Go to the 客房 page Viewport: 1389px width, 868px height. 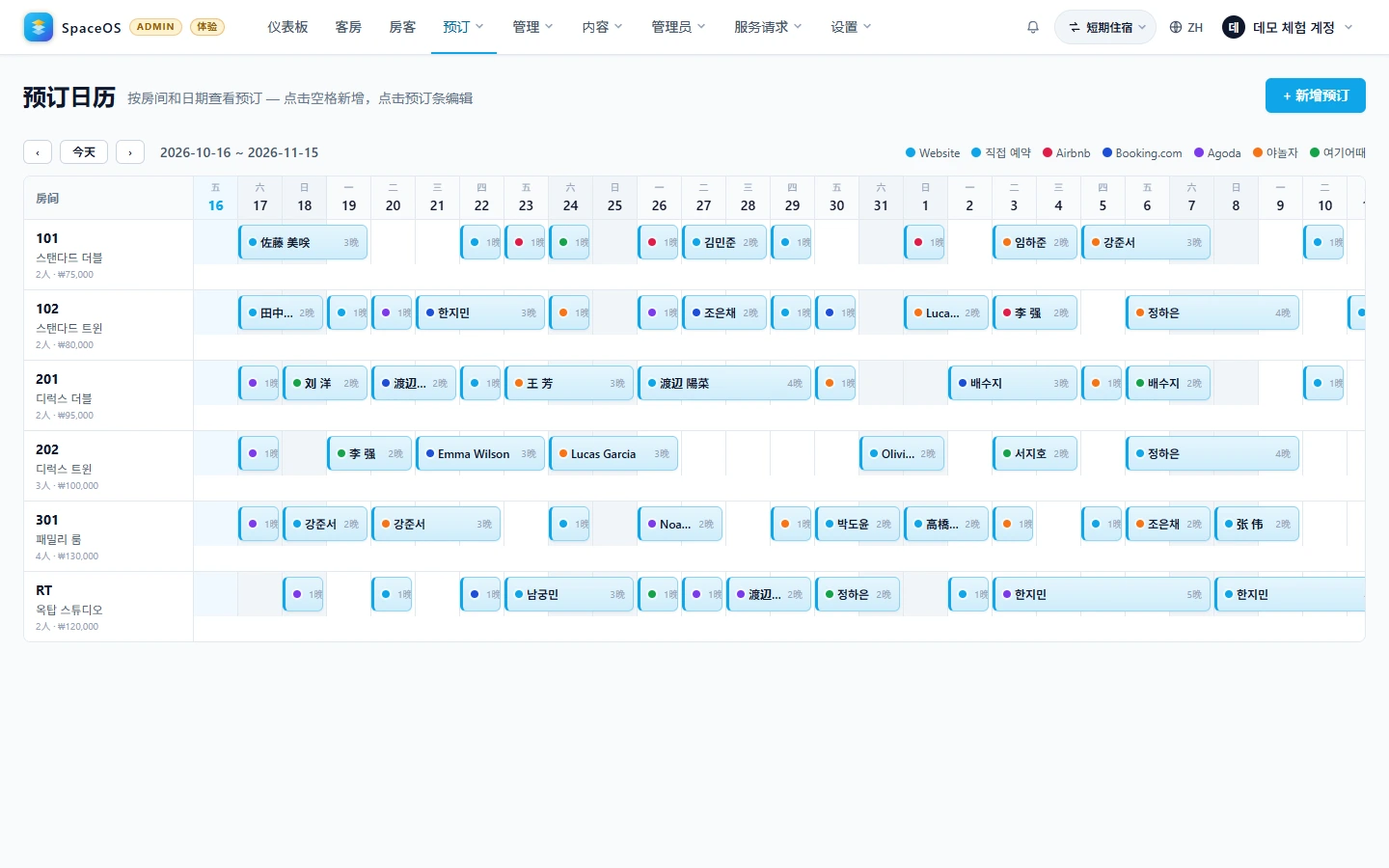point(348,27)
